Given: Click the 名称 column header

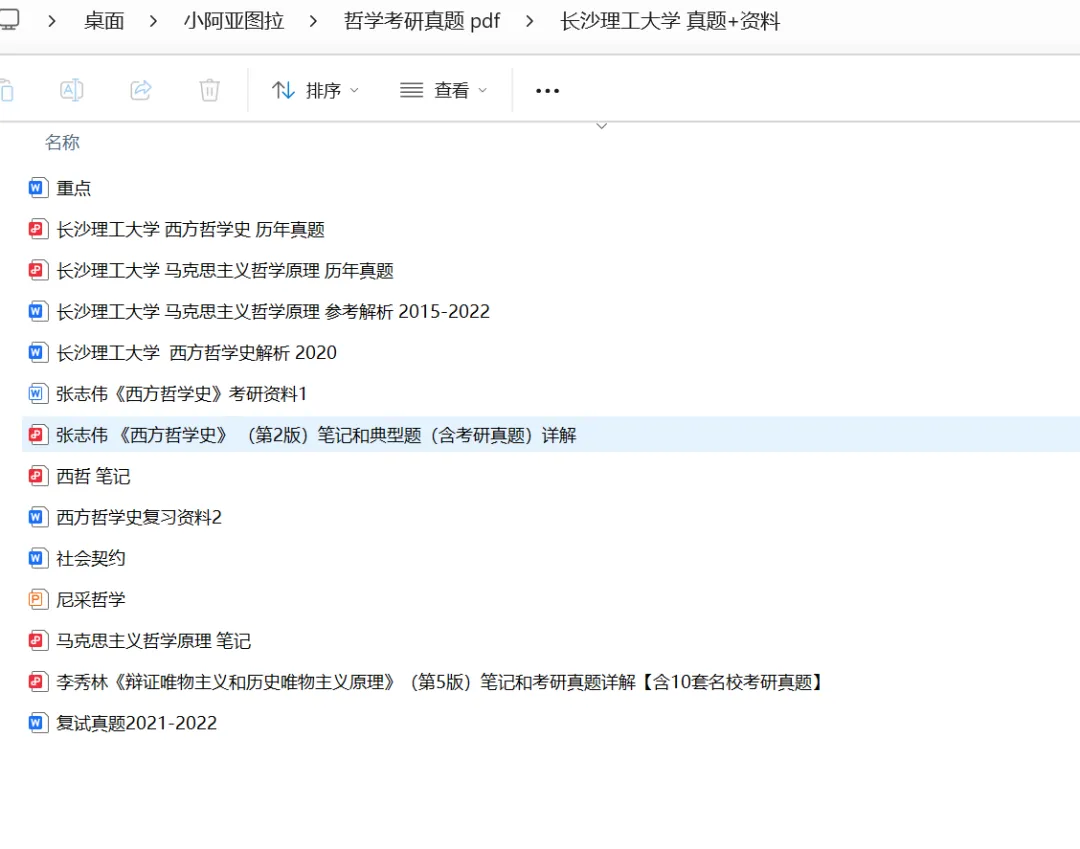Looking at the screenshot, I should click(62, 143).
